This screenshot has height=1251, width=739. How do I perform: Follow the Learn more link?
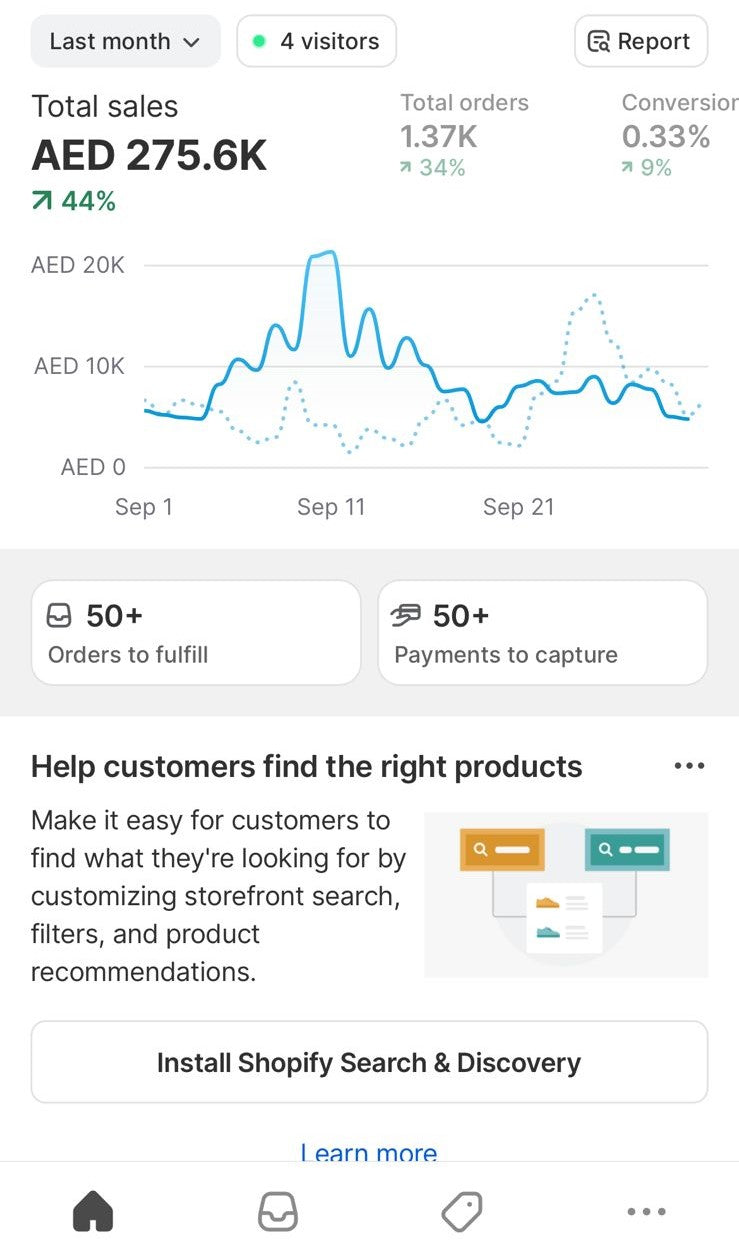(369, 1152)
